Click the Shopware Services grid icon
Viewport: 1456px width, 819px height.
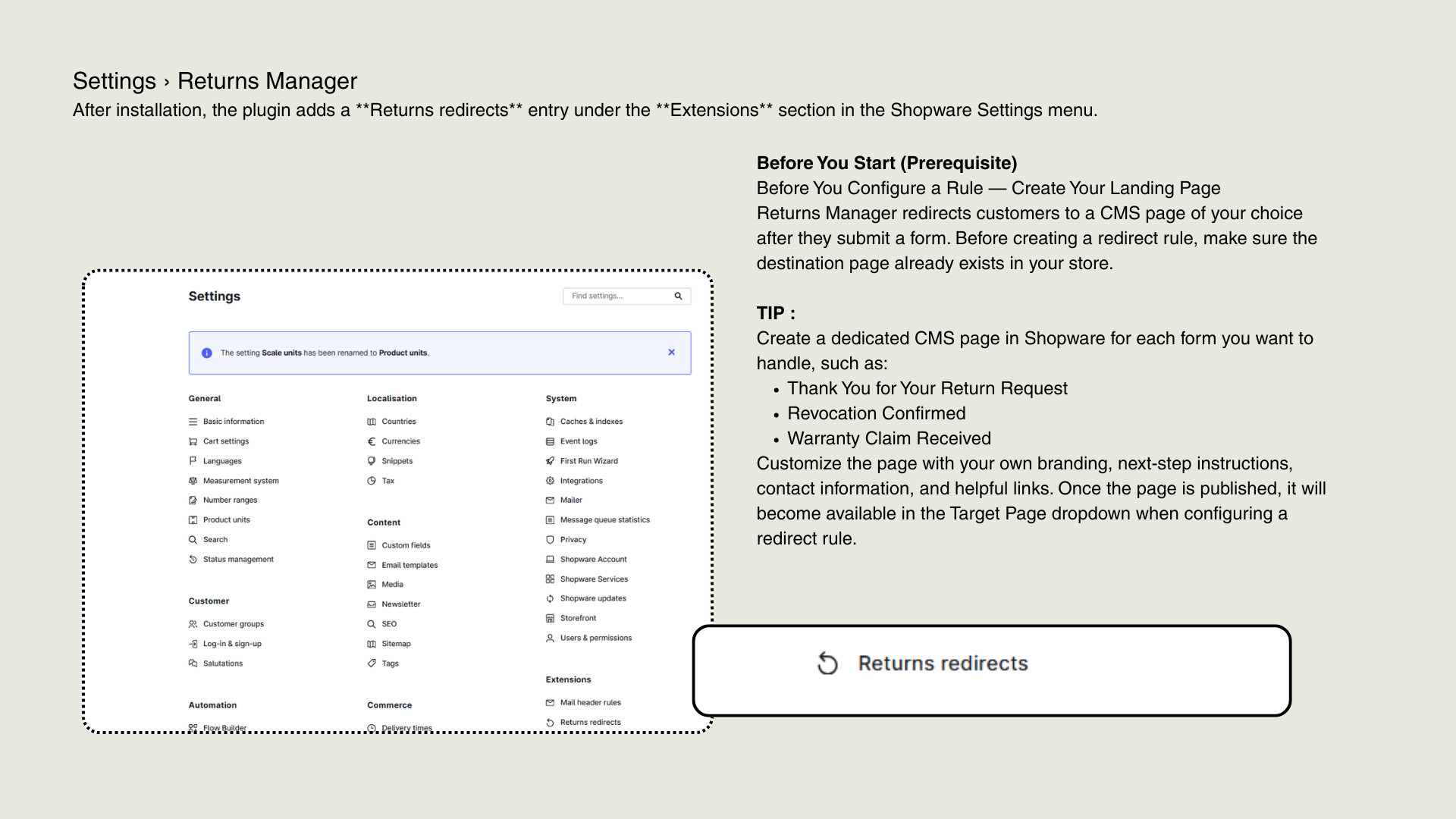(550, 579)
